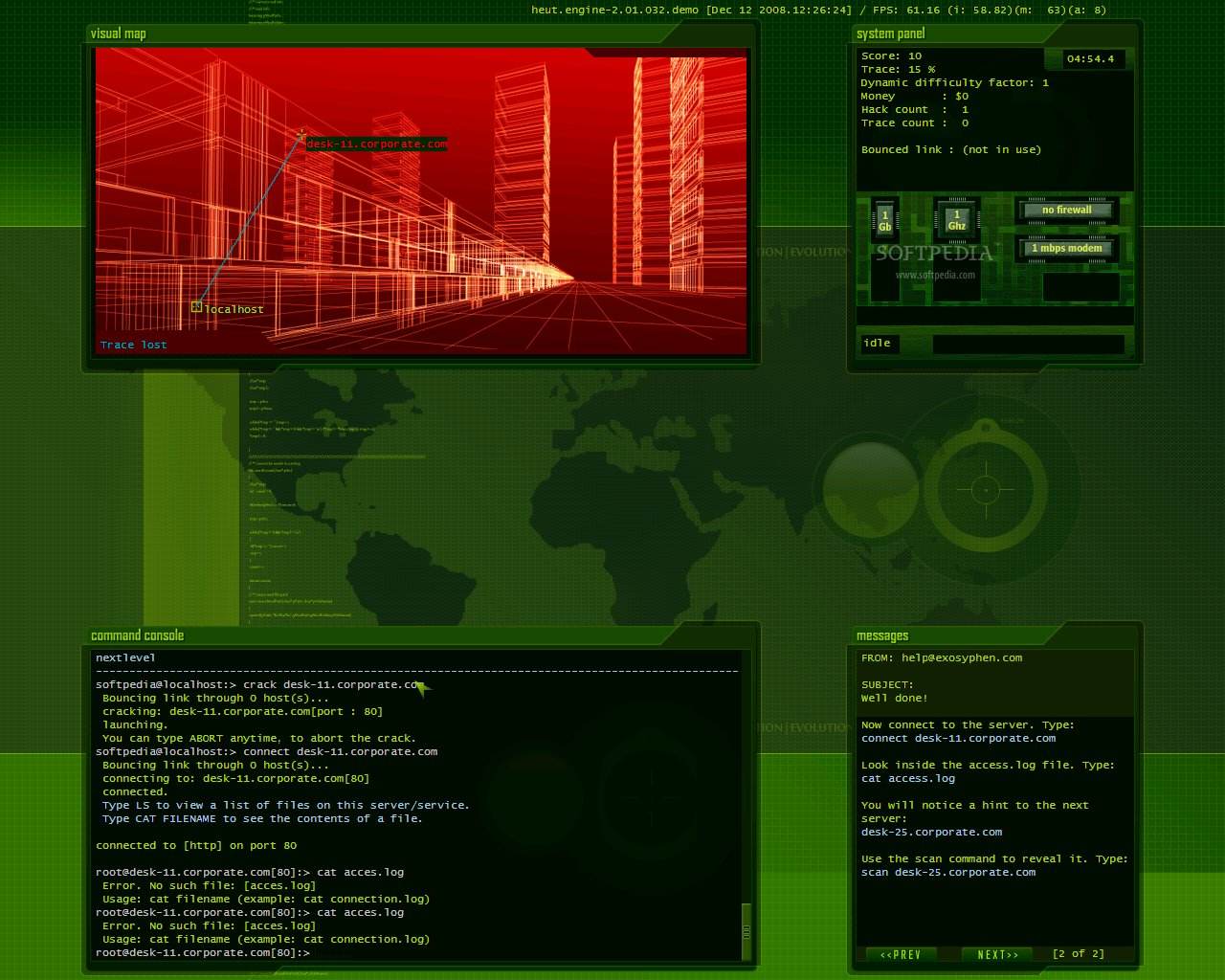Click the 'Hack count : 1' line
The width and height of the screenshot is (1225, 980).
pos(914,109)
